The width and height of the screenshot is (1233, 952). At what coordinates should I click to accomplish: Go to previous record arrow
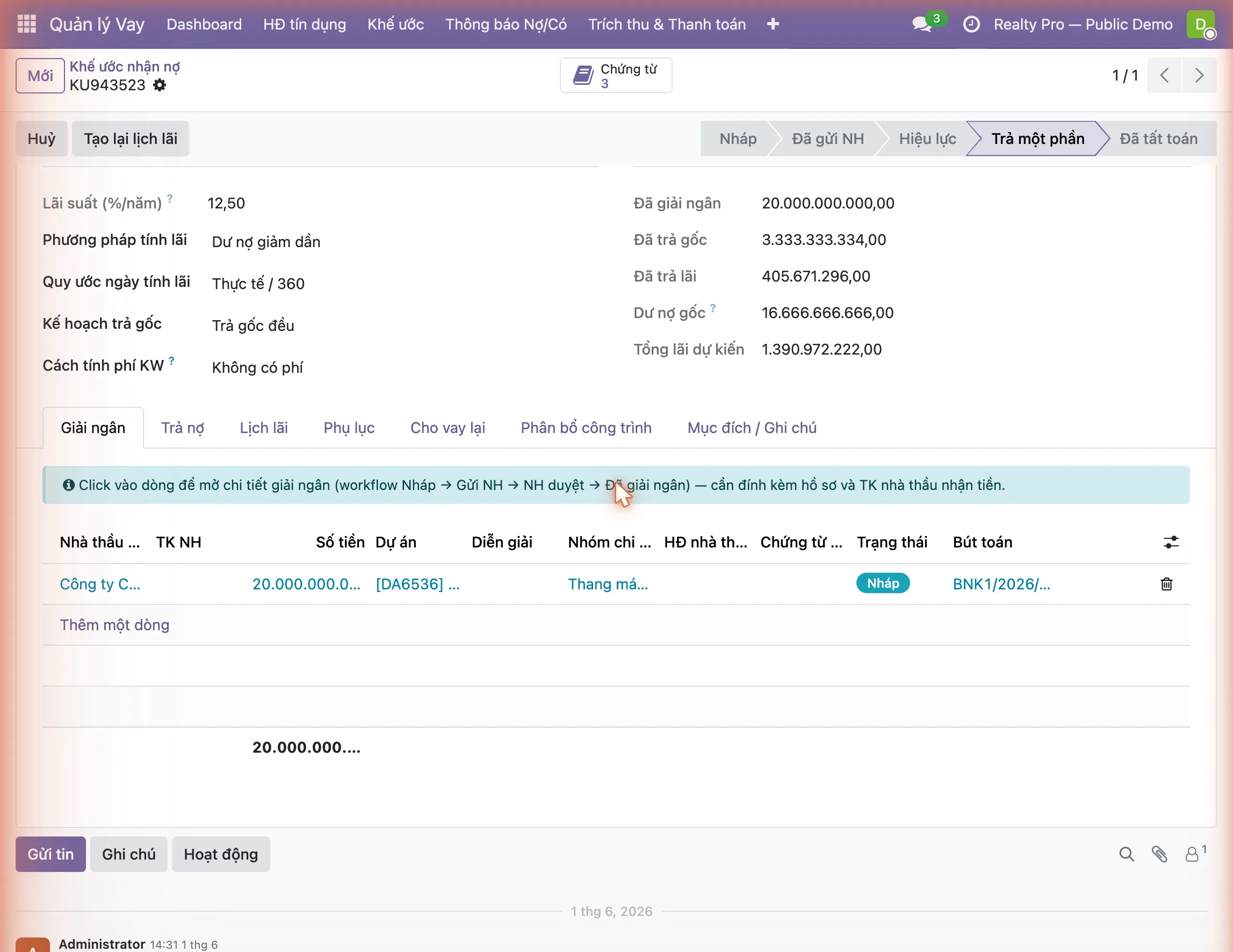click(x=1164, y=75)
